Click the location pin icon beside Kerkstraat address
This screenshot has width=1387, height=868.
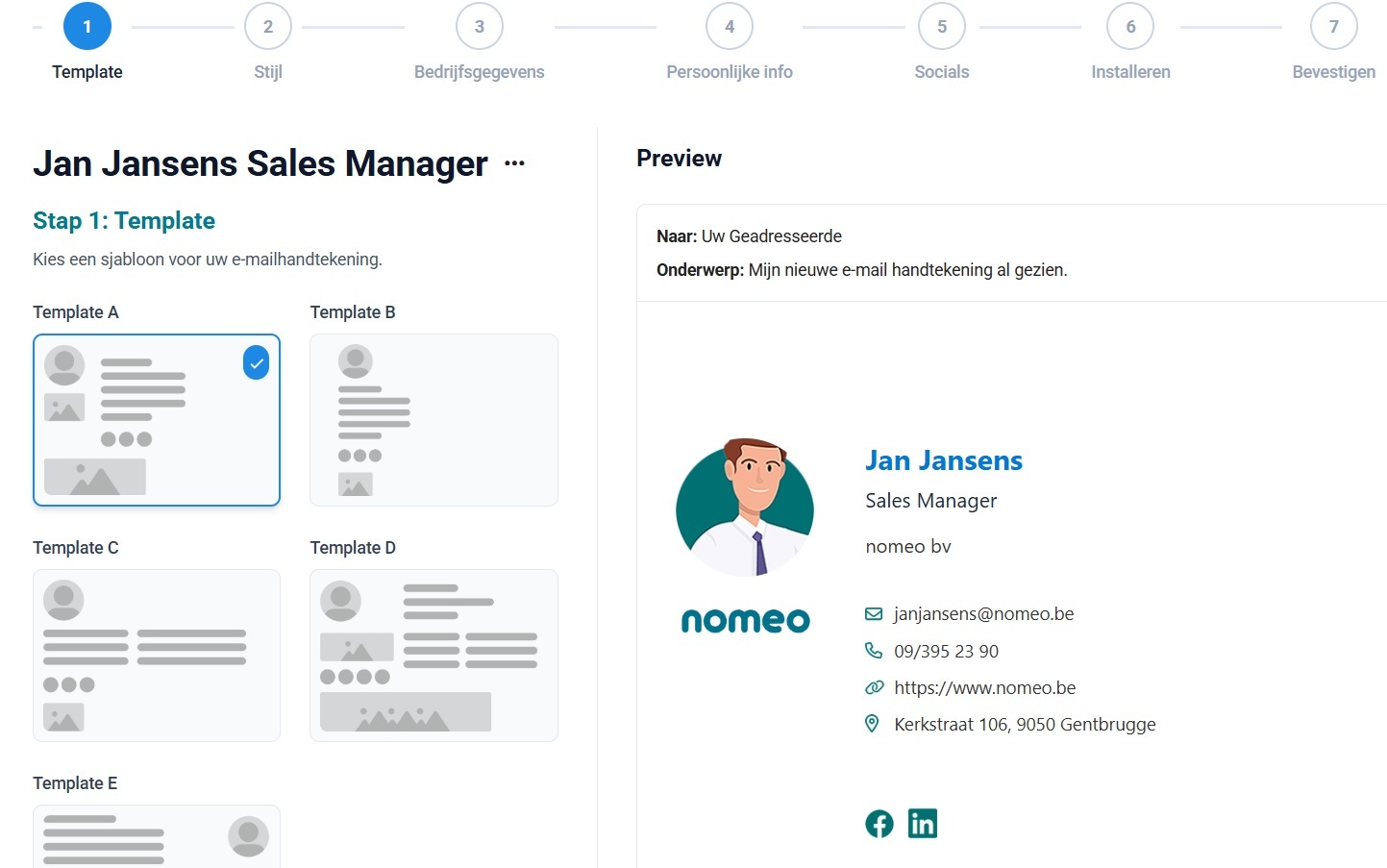click(x=872, y=724)
